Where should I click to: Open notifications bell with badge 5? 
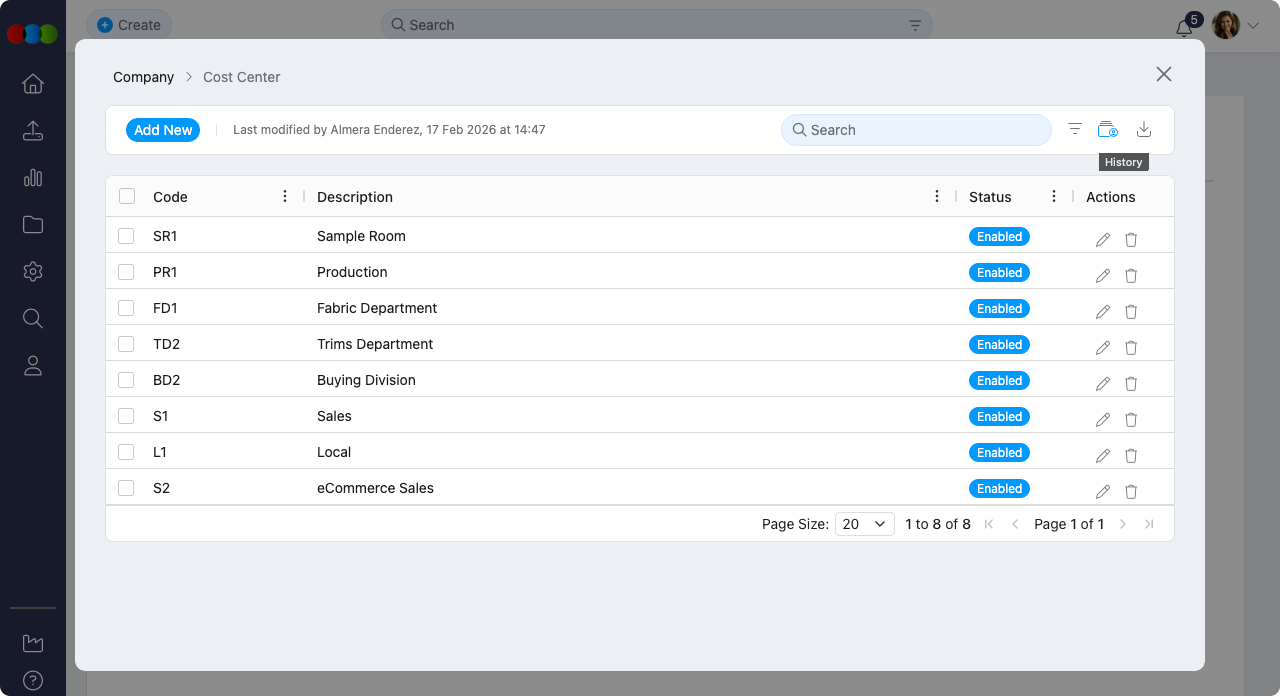[1185, 27]
